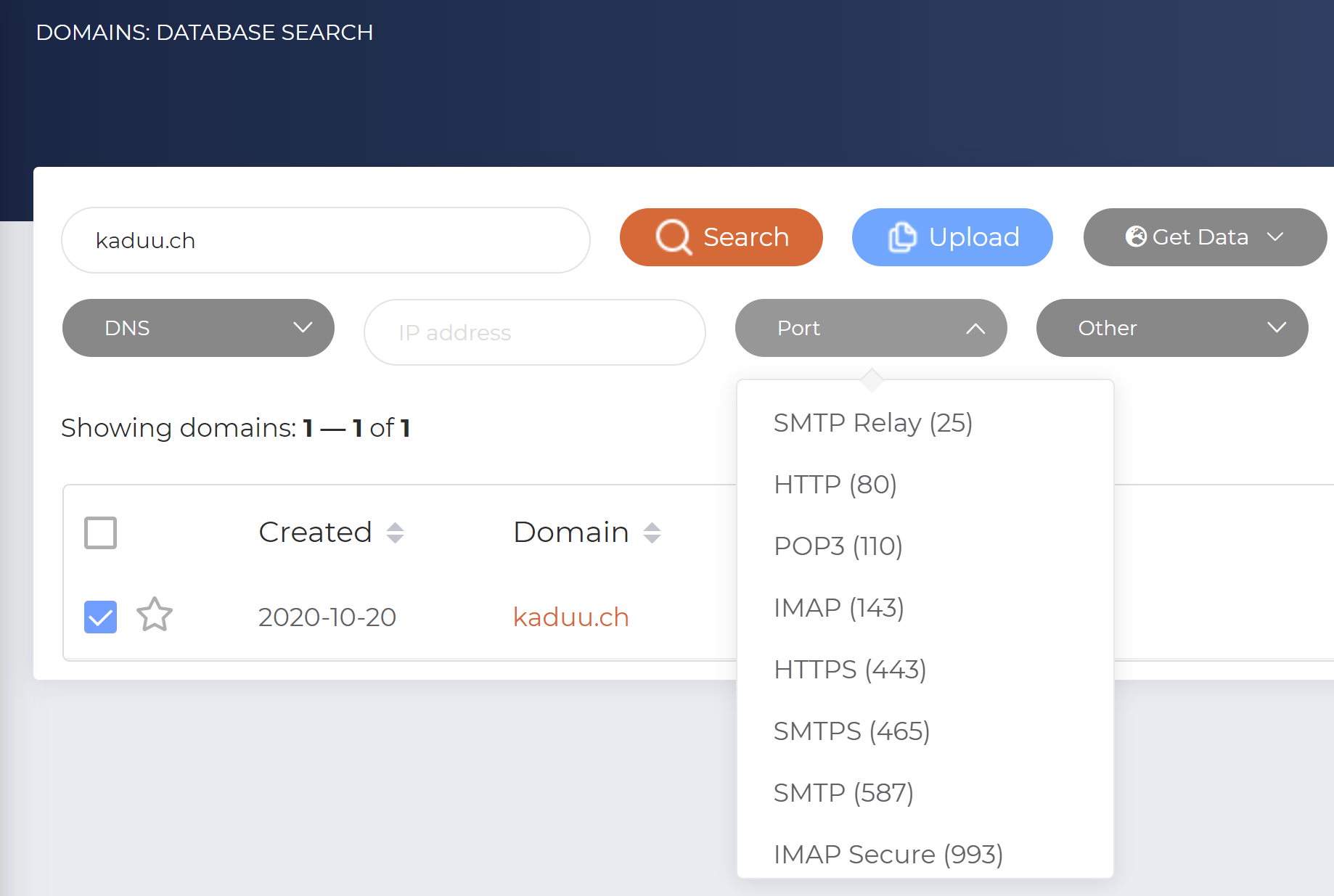
Task: Uncheck the kaduu.ch row checkbox
Action: 100,617
